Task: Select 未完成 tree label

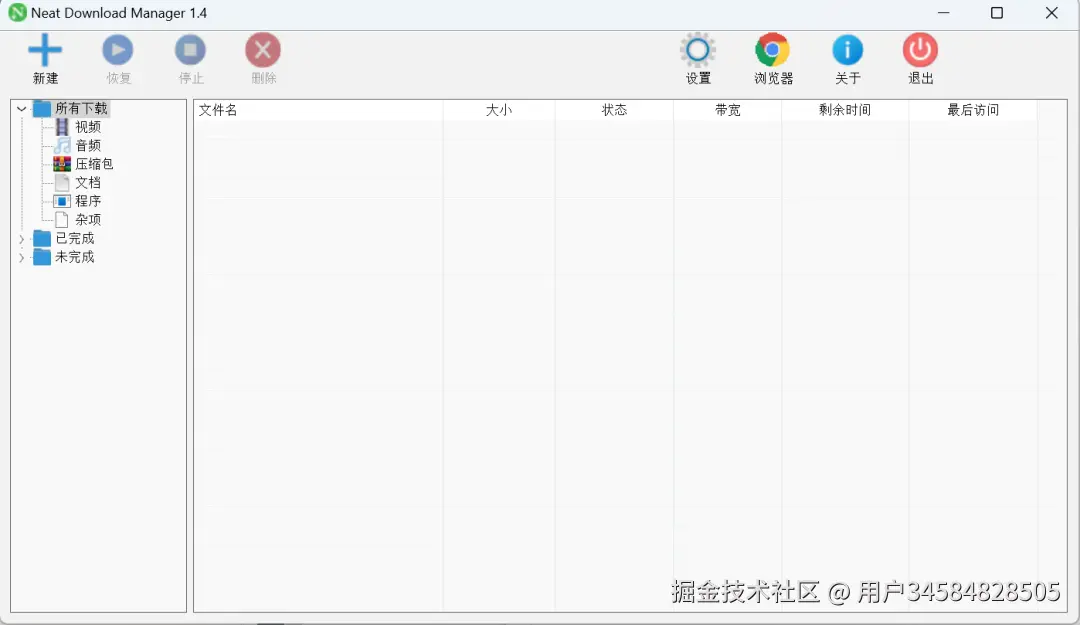Action: click(x=74, y=257)
